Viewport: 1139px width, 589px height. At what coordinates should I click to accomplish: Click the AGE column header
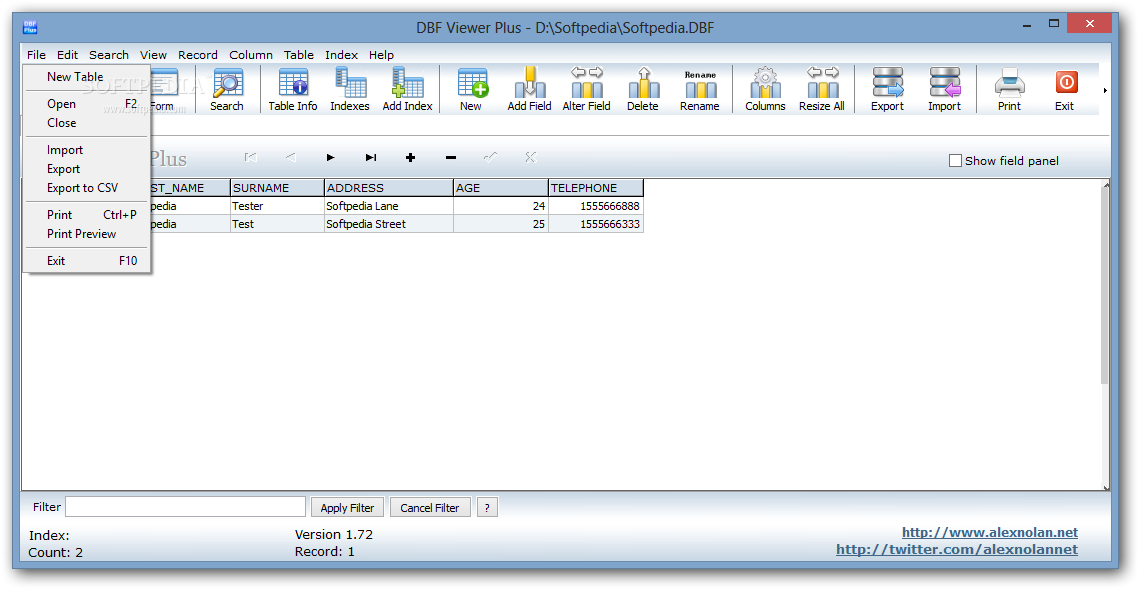point(500,187)
